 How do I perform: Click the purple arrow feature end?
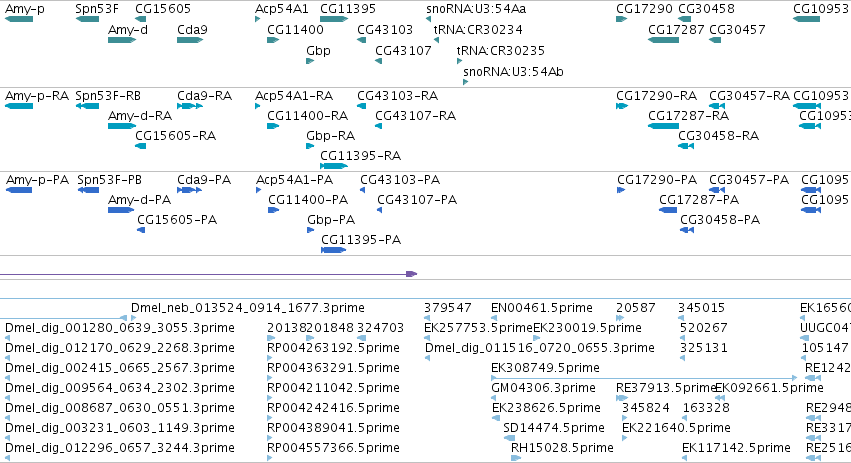click(412, 274)
